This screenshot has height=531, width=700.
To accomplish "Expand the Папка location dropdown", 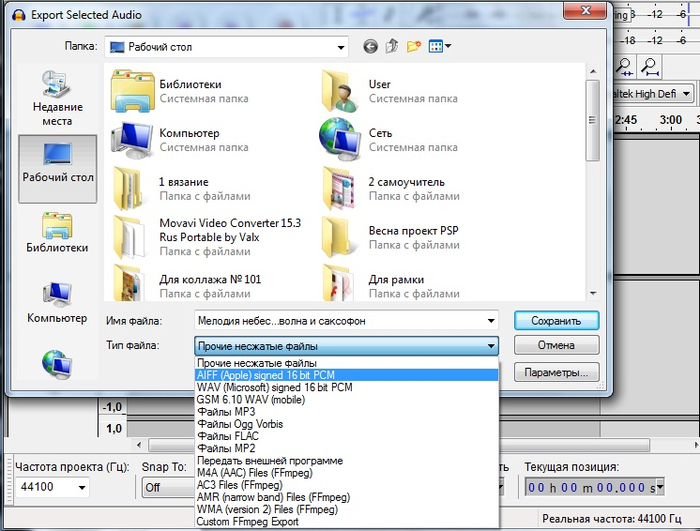I will (x=341, y=47).
